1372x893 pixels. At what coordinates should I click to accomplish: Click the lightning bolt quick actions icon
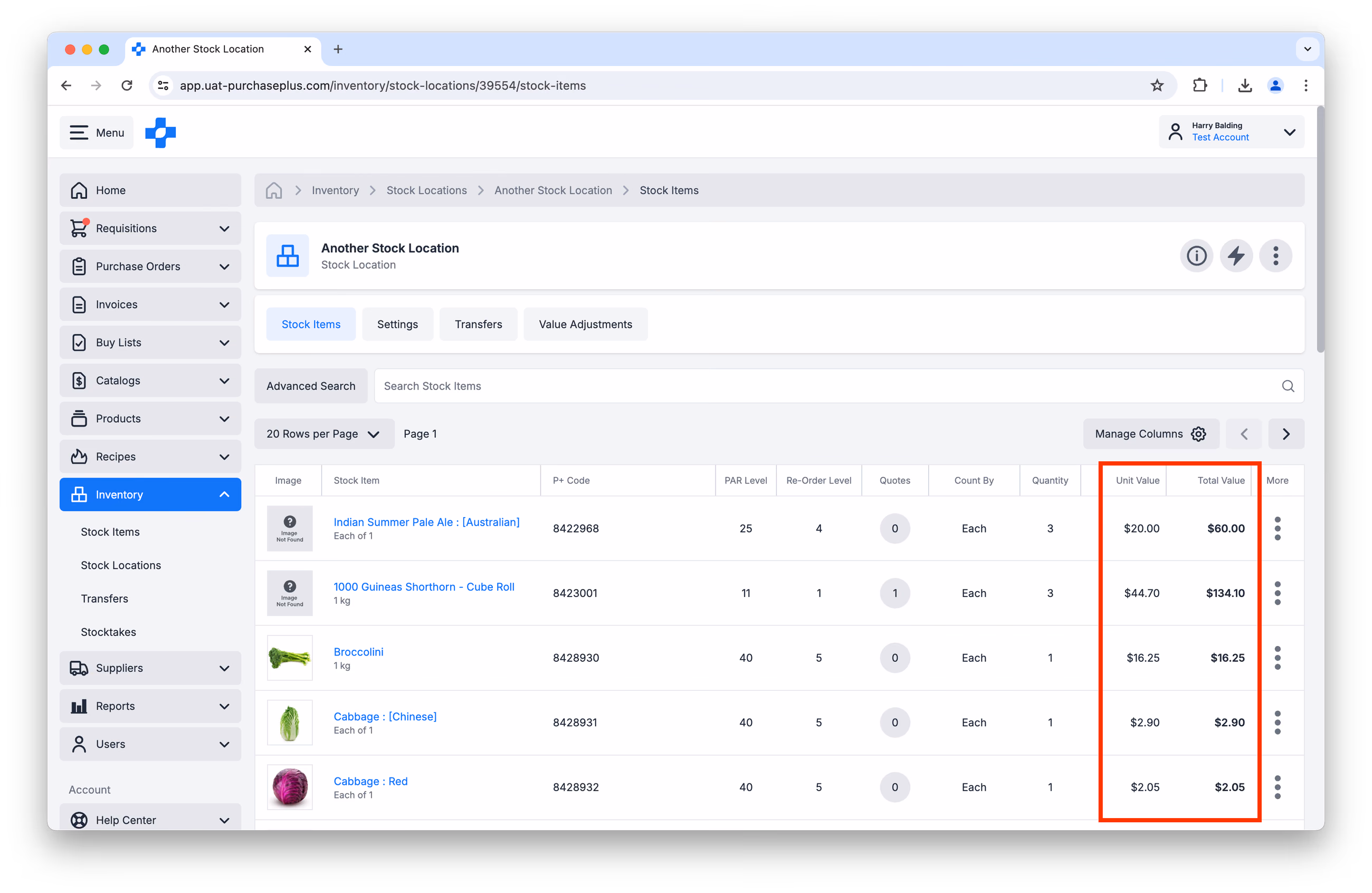pos(1236,255)
